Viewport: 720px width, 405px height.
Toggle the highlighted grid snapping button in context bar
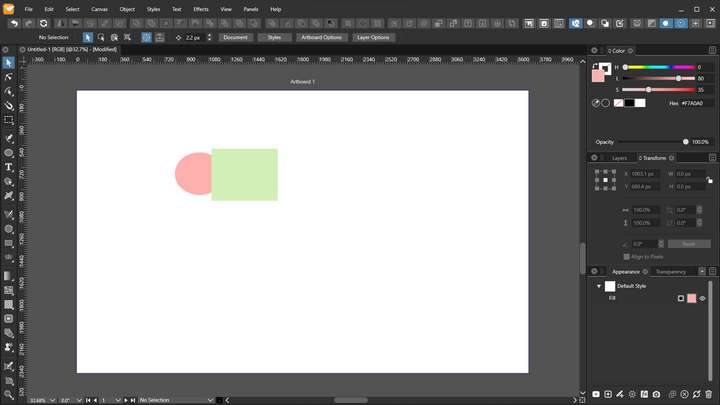pos(146,38)
